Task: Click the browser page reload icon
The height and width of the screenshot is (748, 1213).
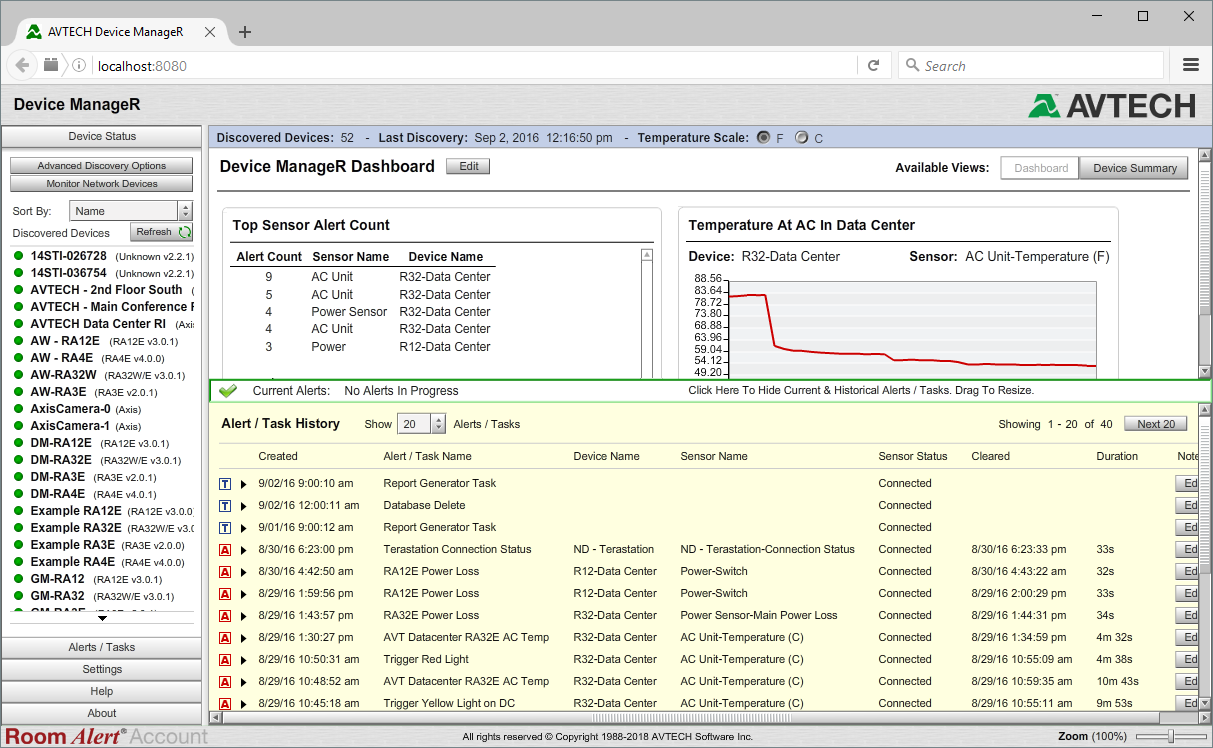Action: click(873, 65)
